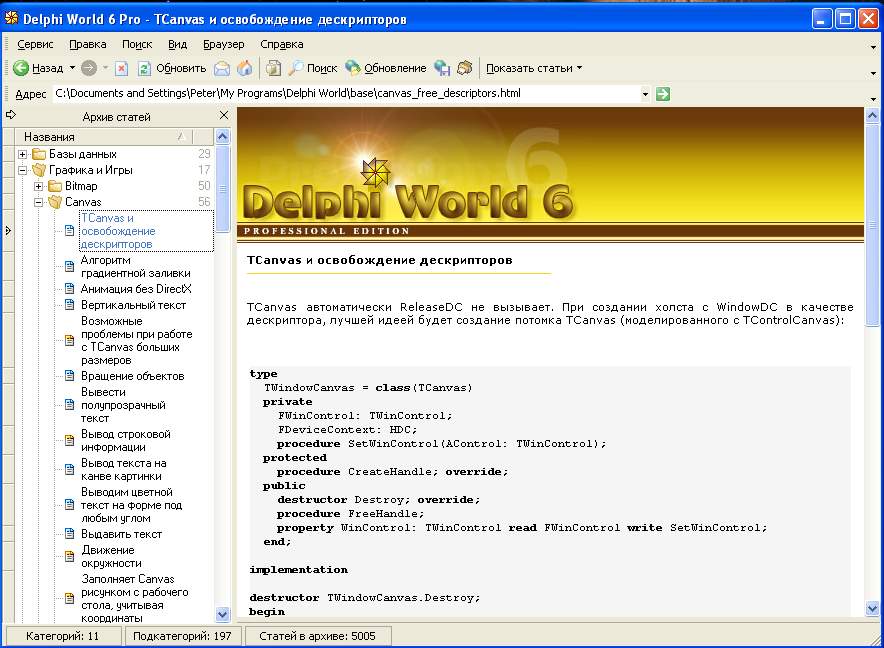Open the Правка menu
This screenshot has height=648, width=884.
(87, 44)
